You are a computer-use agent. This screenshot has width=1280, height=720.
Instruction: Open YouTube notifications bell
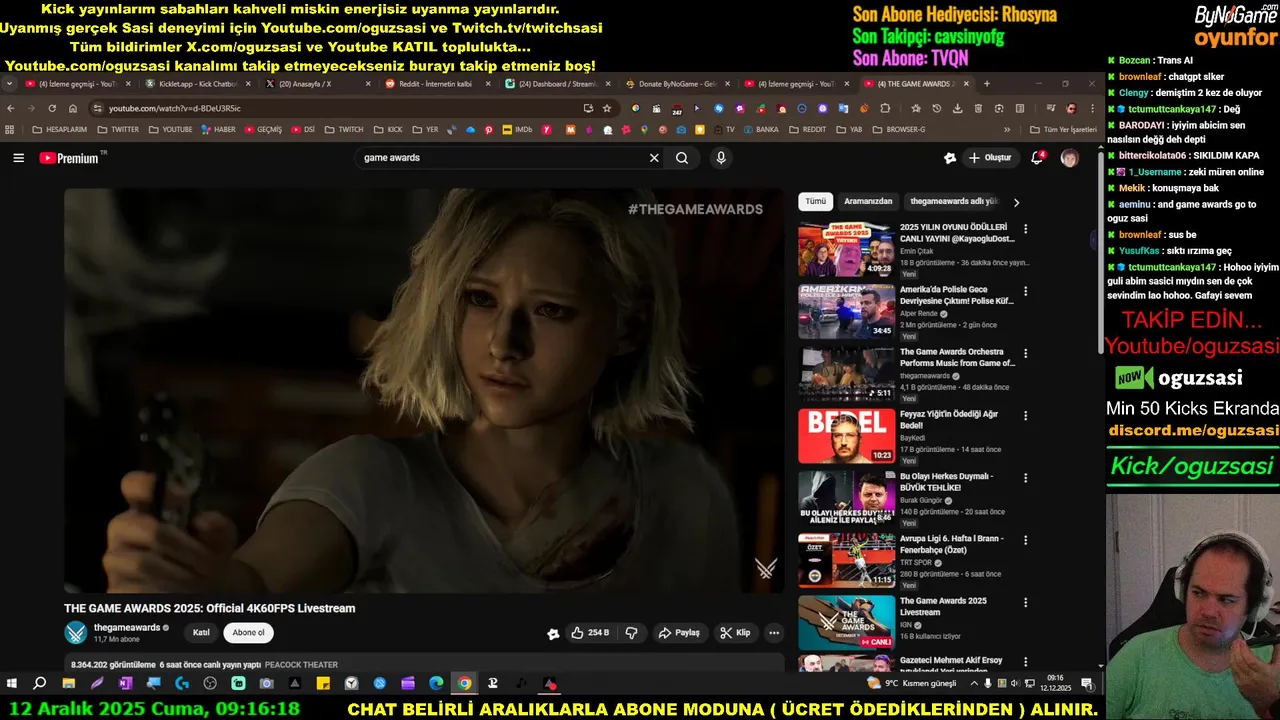(1037, 158)
